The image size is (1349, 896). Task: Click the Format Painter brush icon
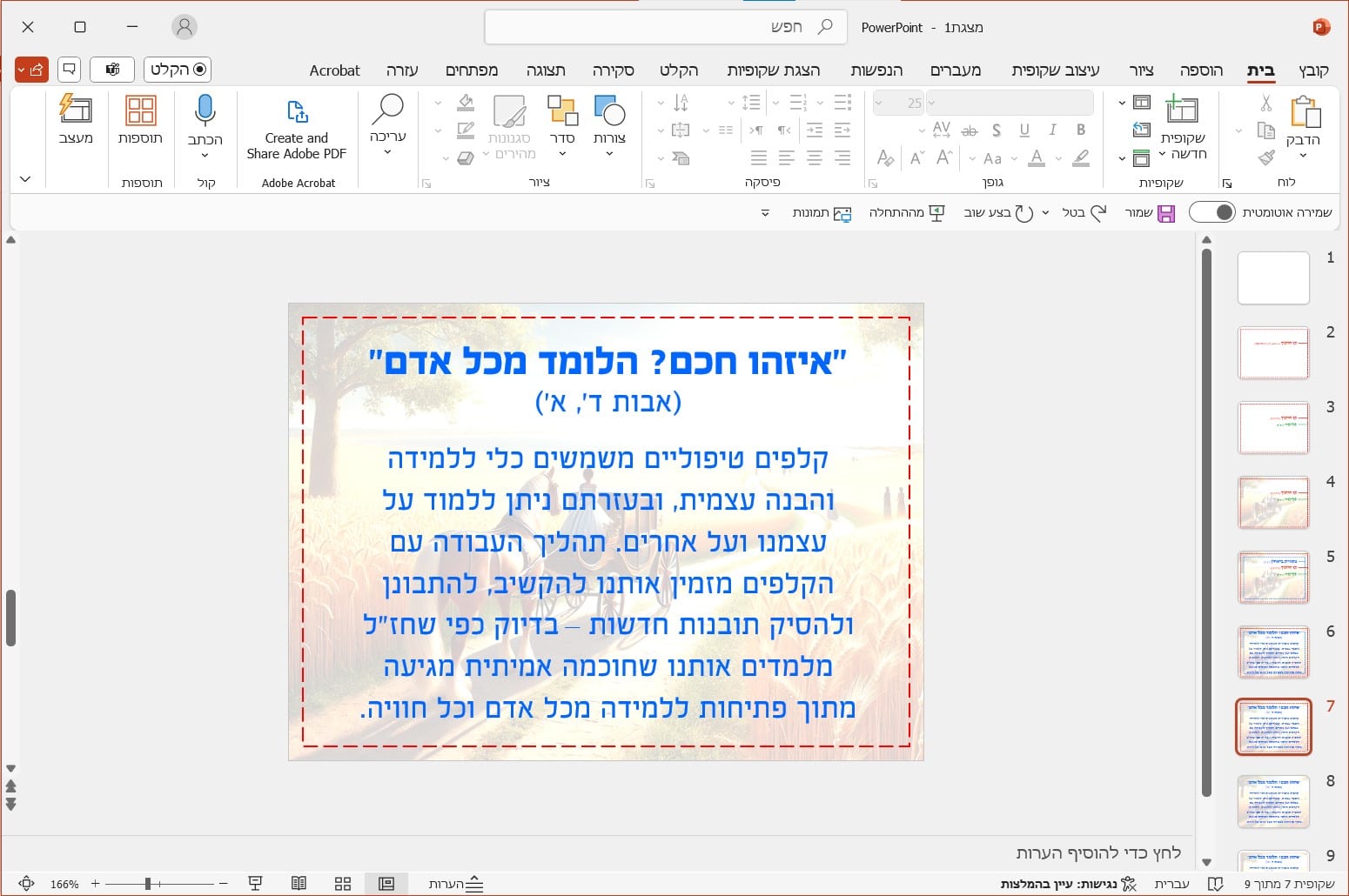coord(1266,157)
